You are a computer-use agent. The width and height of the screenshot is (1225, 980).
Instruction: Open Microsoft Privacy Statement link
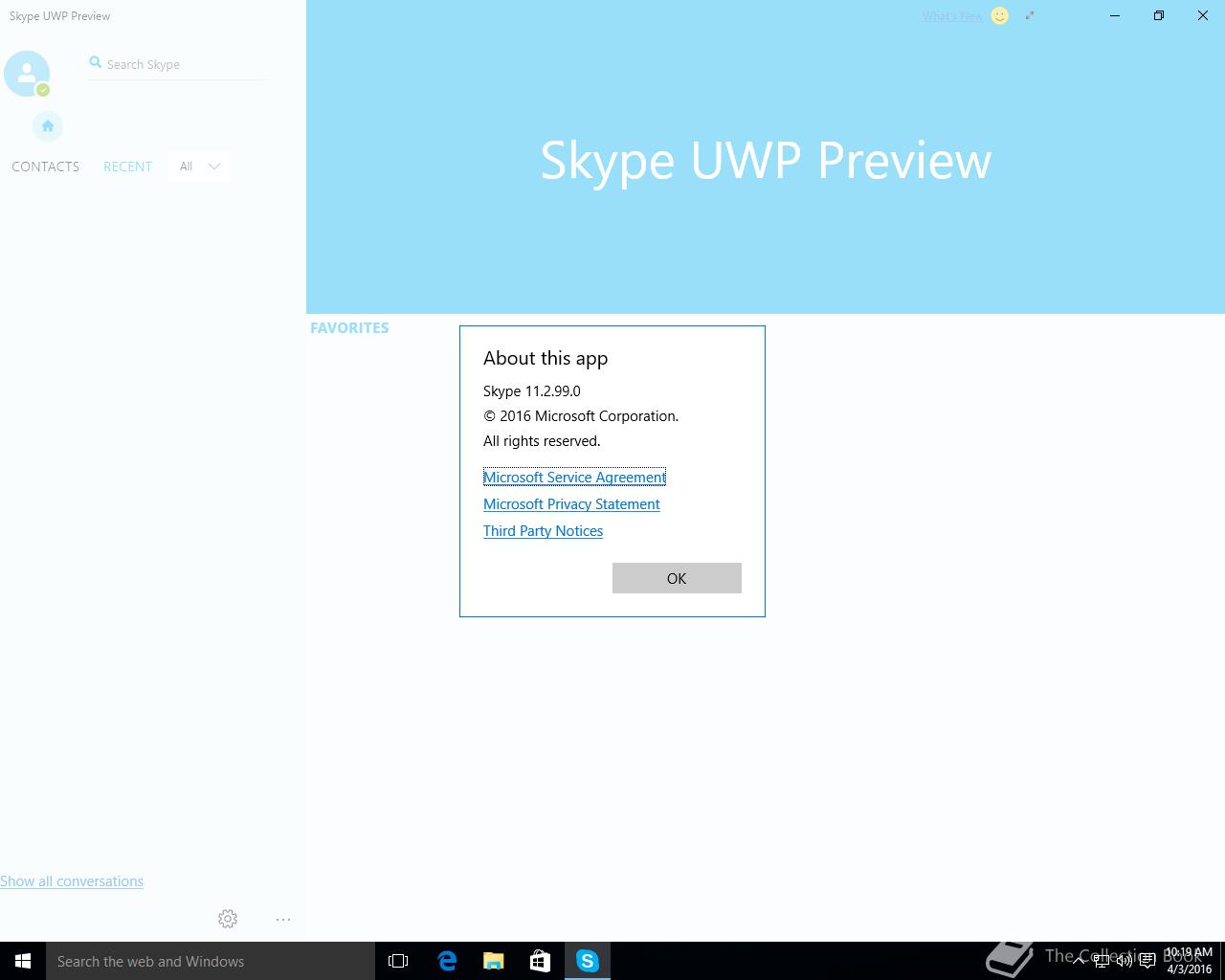tap(571, 503)
